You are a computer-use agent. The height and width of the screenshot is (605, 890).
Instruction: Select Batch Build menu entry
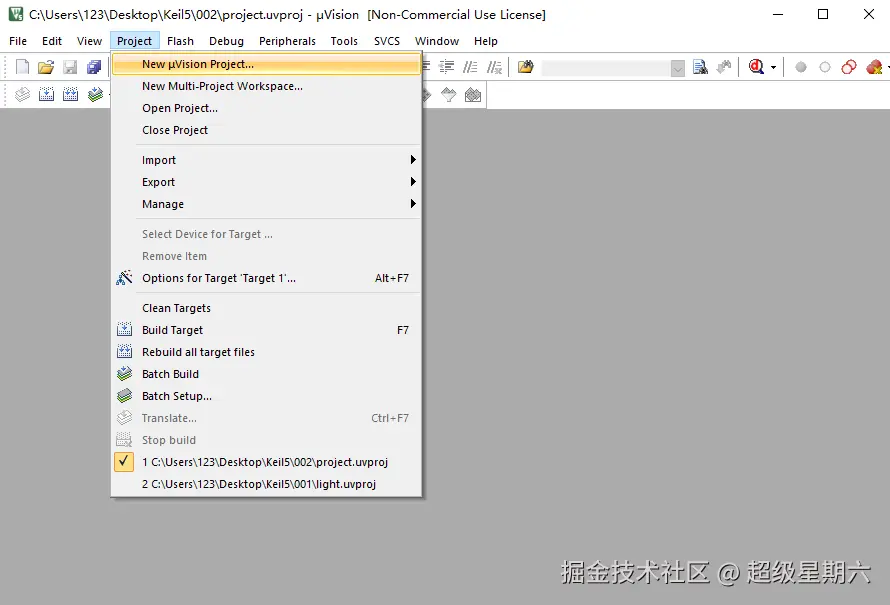pos(267,374)
